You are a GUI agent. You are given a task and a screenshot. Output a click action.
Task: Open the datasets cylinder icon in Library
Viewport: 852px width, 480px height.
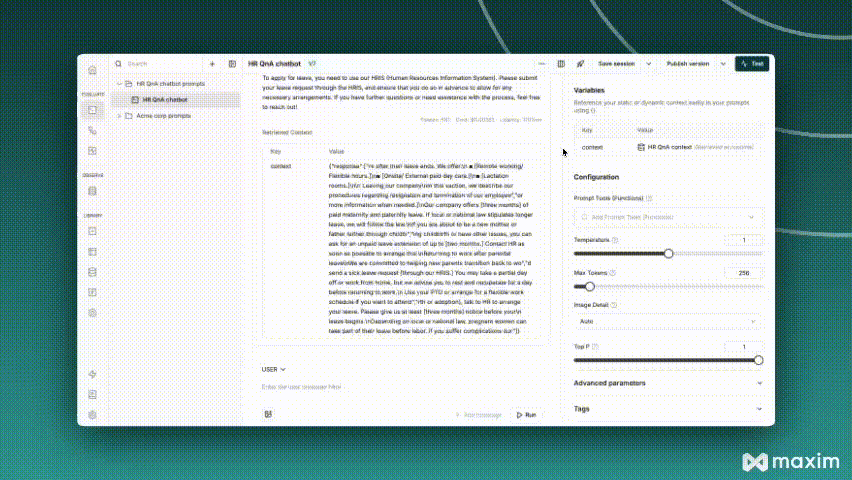(92, 272)
